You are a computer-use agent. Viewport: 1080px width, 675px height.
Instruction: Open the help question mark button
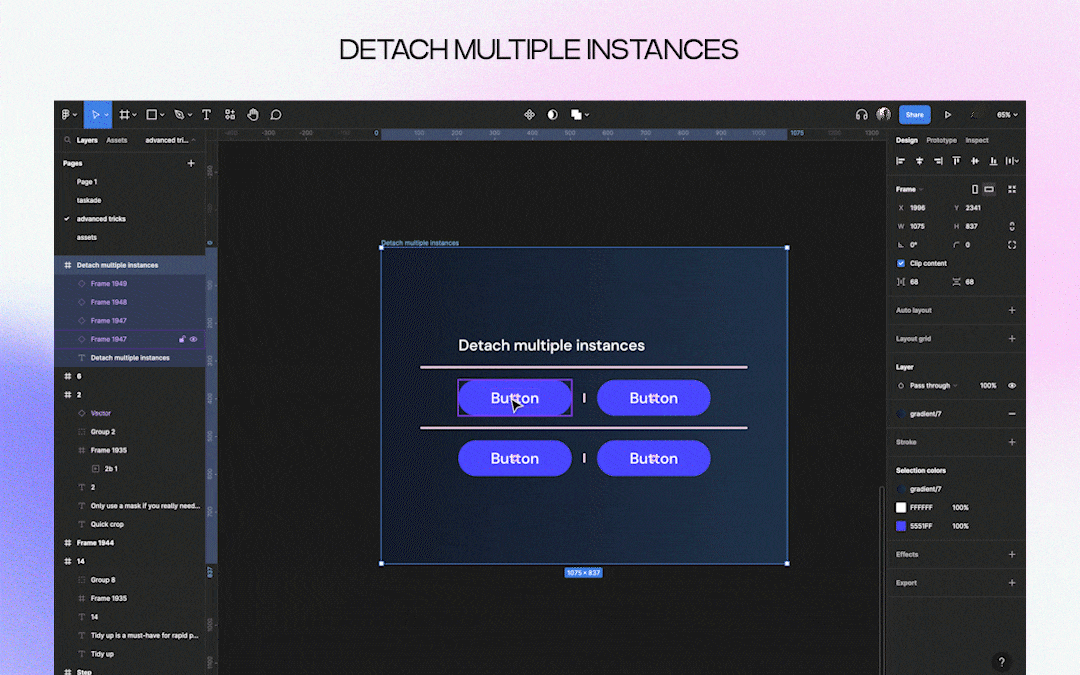coord(1001,662)
